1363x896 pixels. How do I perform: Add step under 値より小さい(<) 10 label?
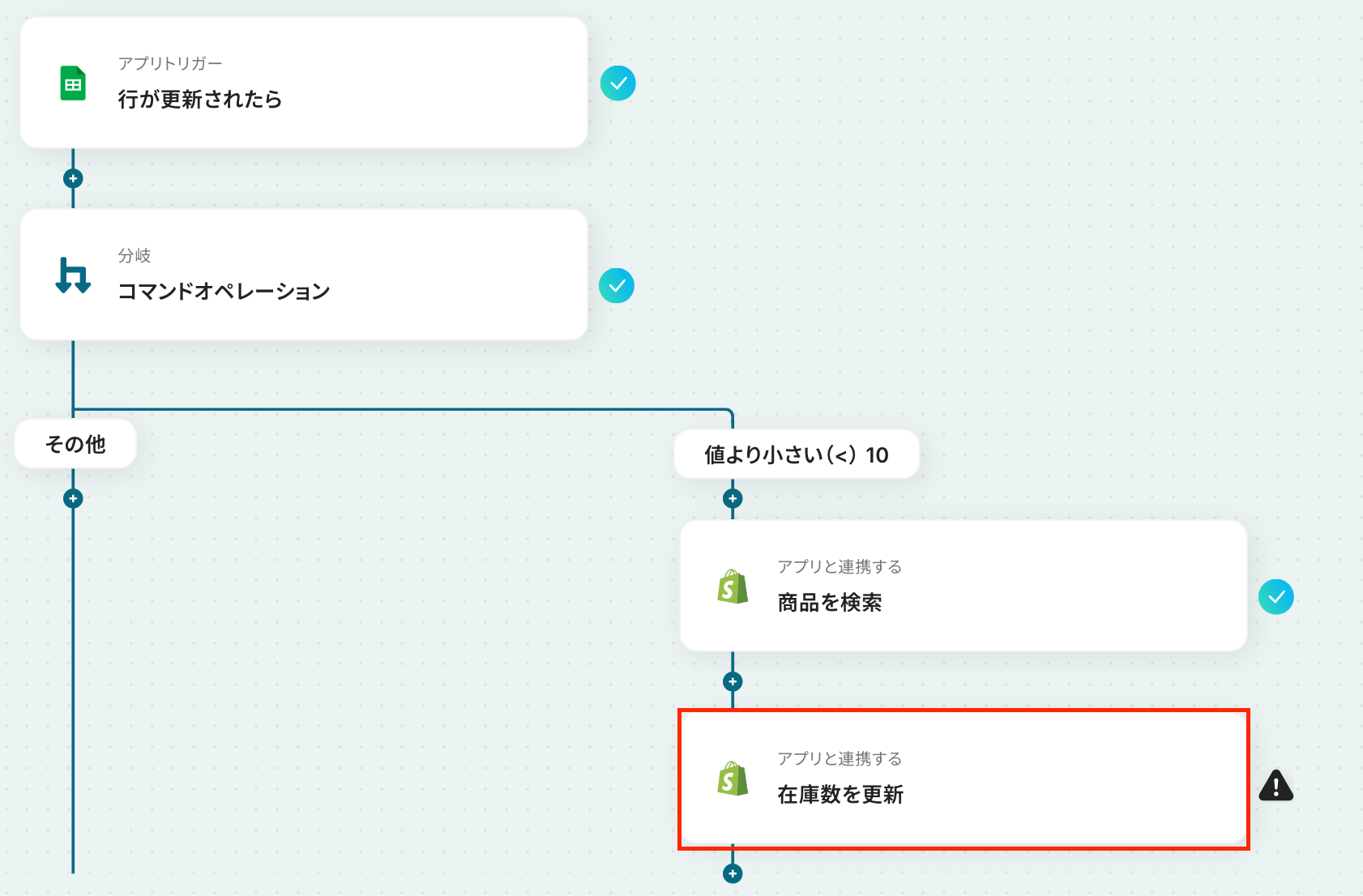click(x=733, y=498)
